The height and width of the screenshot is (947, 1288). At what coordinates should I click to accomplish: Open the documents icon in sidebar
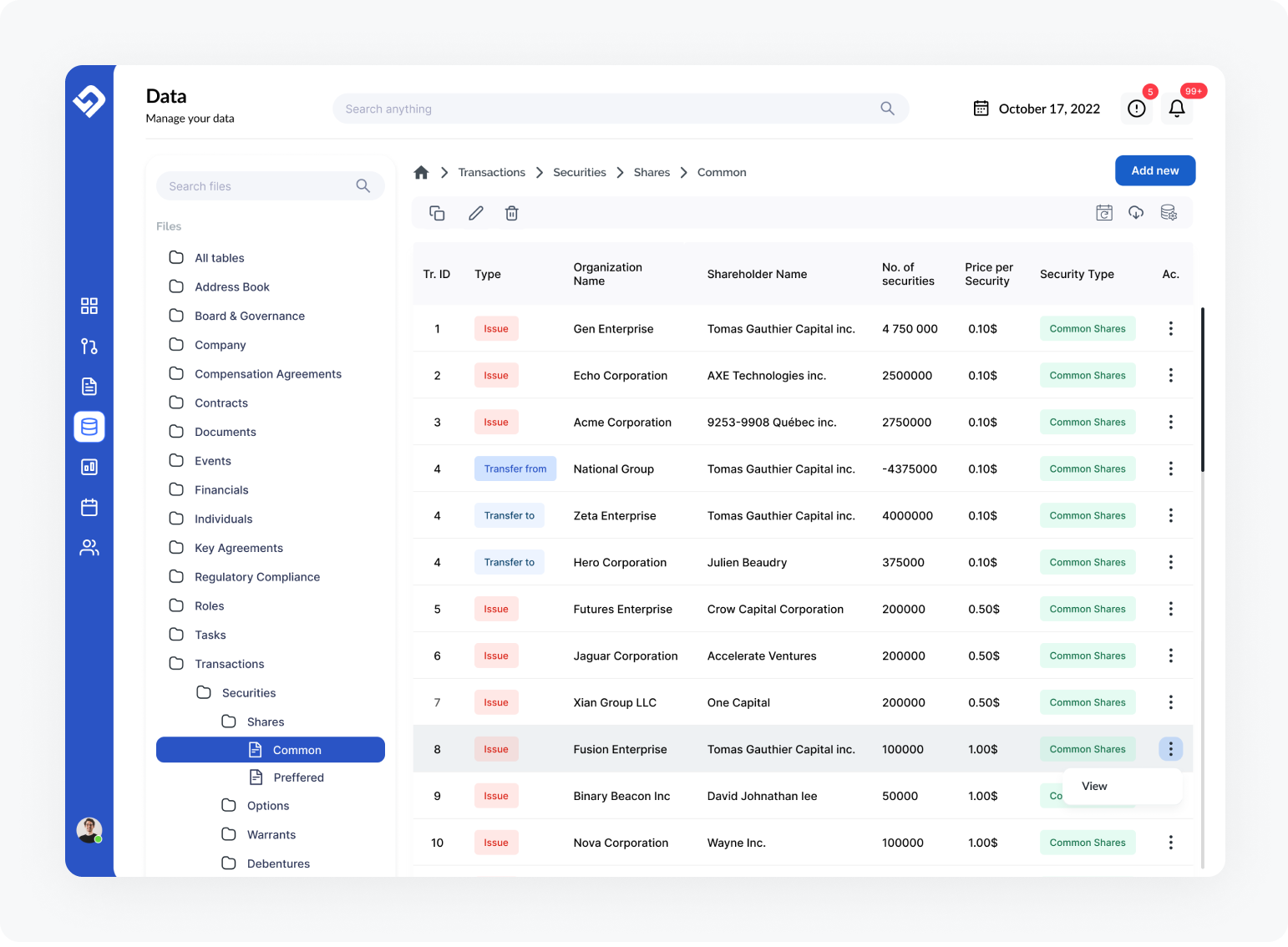click(x=89, y=386)
